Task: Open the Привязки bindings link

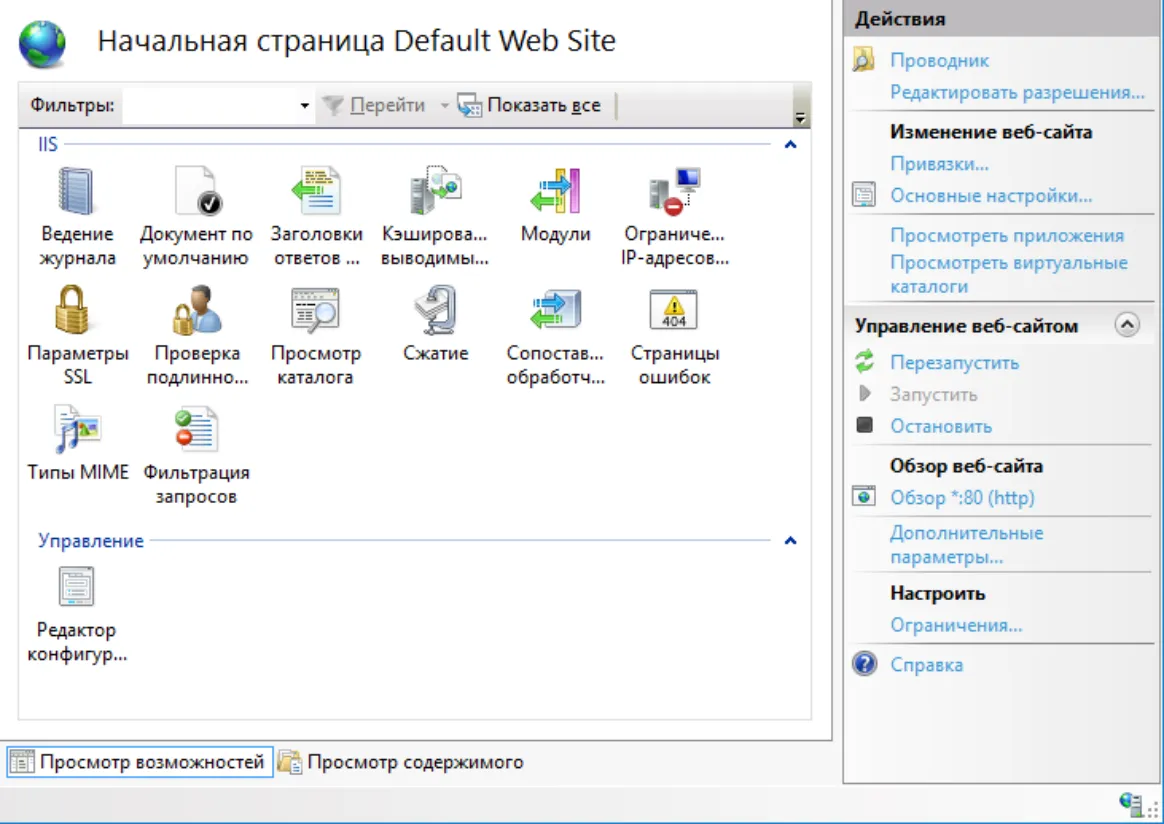Action: coord(939,163)
